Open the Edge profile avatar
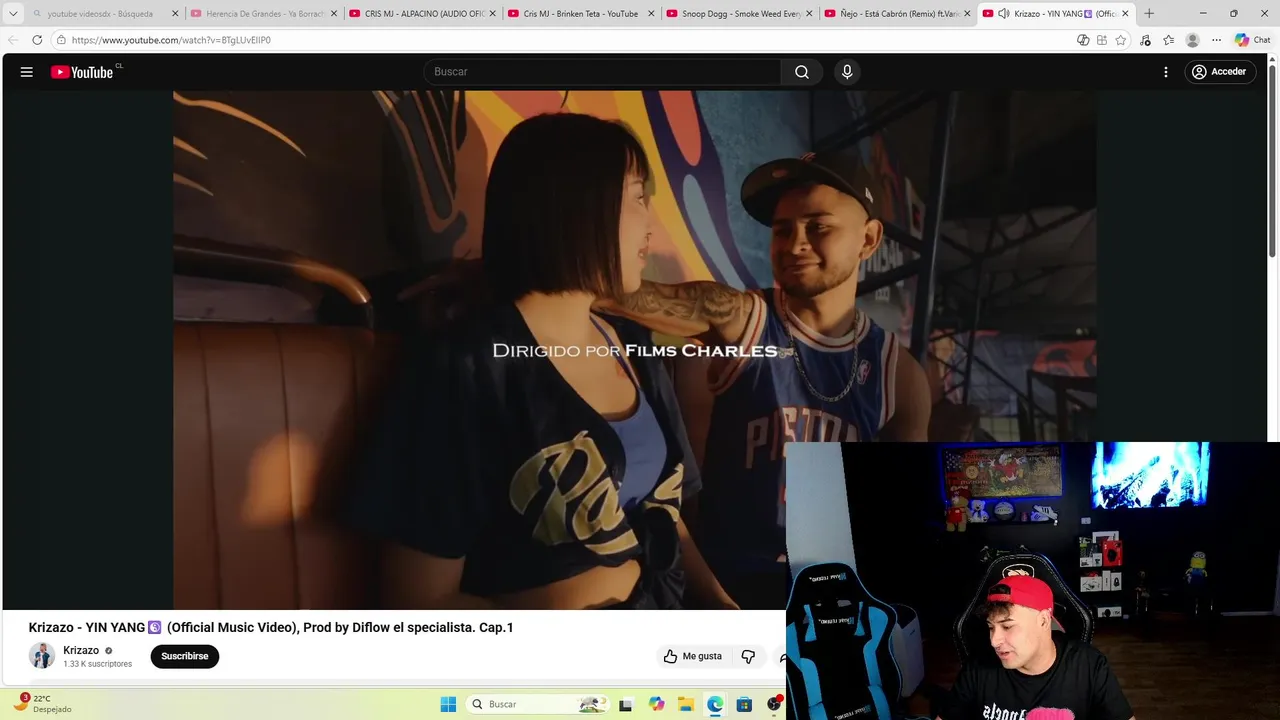 [1192, 40]
